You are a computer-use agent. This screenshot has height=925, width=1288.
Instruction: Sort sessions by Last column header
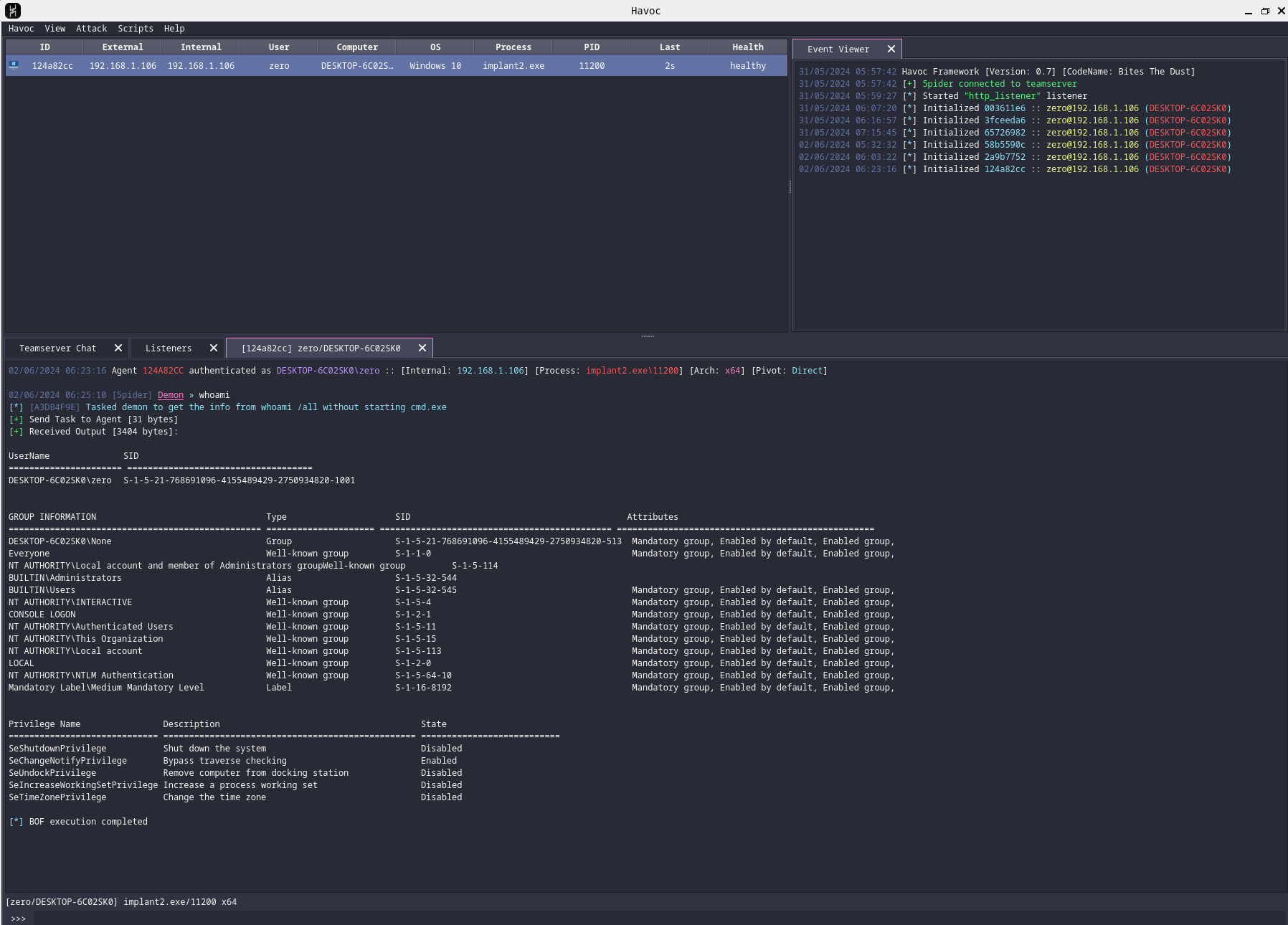[x=670, y=47]
